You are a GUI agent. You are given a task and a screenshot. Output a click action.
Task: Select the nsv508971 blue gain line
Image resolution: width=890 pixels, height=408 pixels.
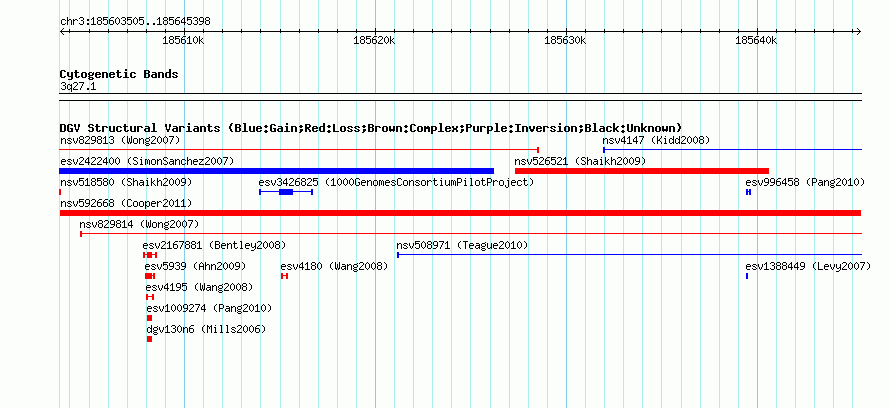point(629,255)
